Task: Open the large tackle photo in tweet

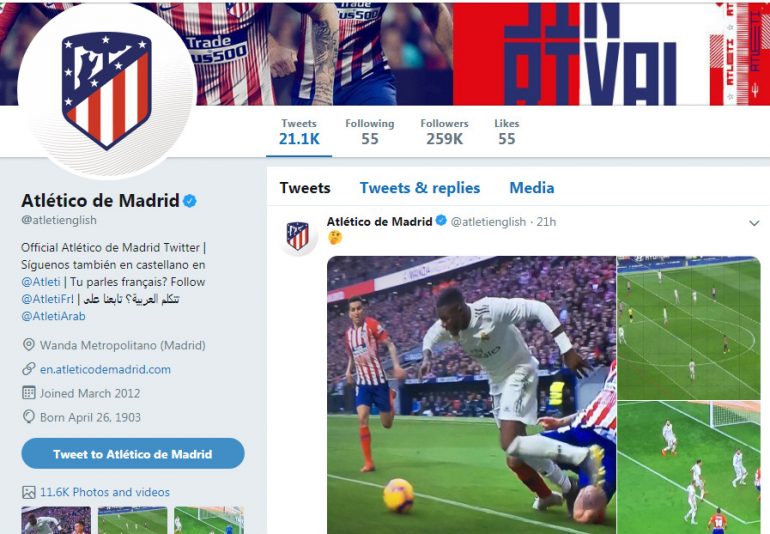Action: [x=471, y=394]
